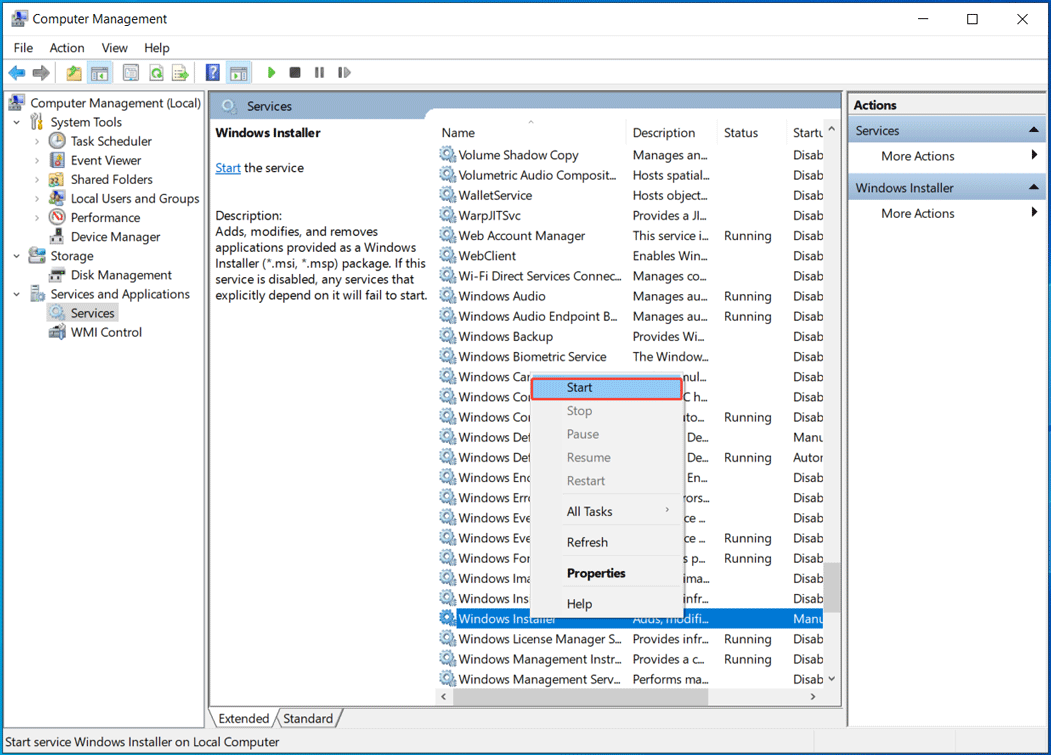
Task: Click the Restart service toolbar icon
Action: click(342, 72)
